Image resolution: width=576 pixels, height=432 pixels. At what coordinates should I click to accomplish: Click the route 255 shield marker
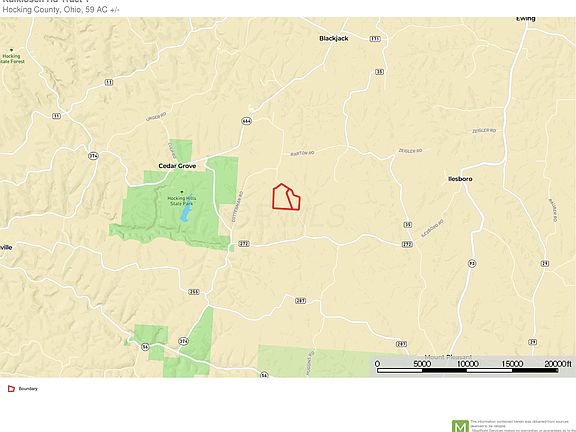point(194,292)
